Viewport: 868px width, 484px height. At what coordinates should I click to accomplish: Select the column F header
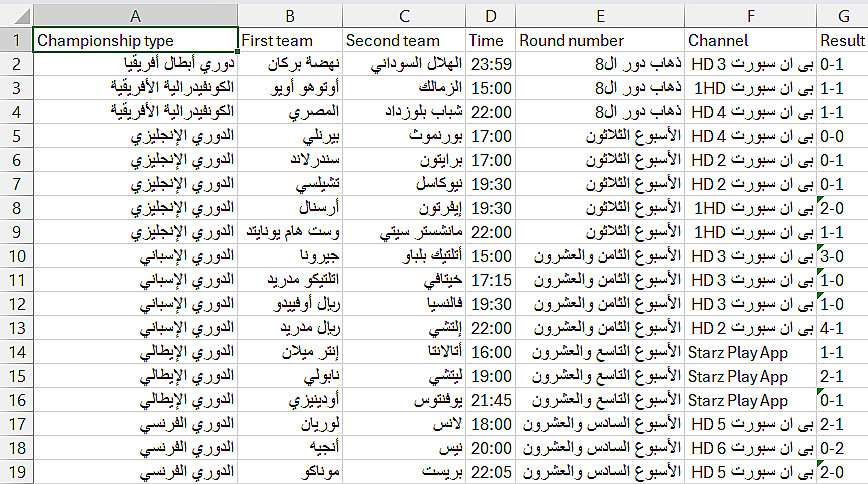[x=749, y=14]
